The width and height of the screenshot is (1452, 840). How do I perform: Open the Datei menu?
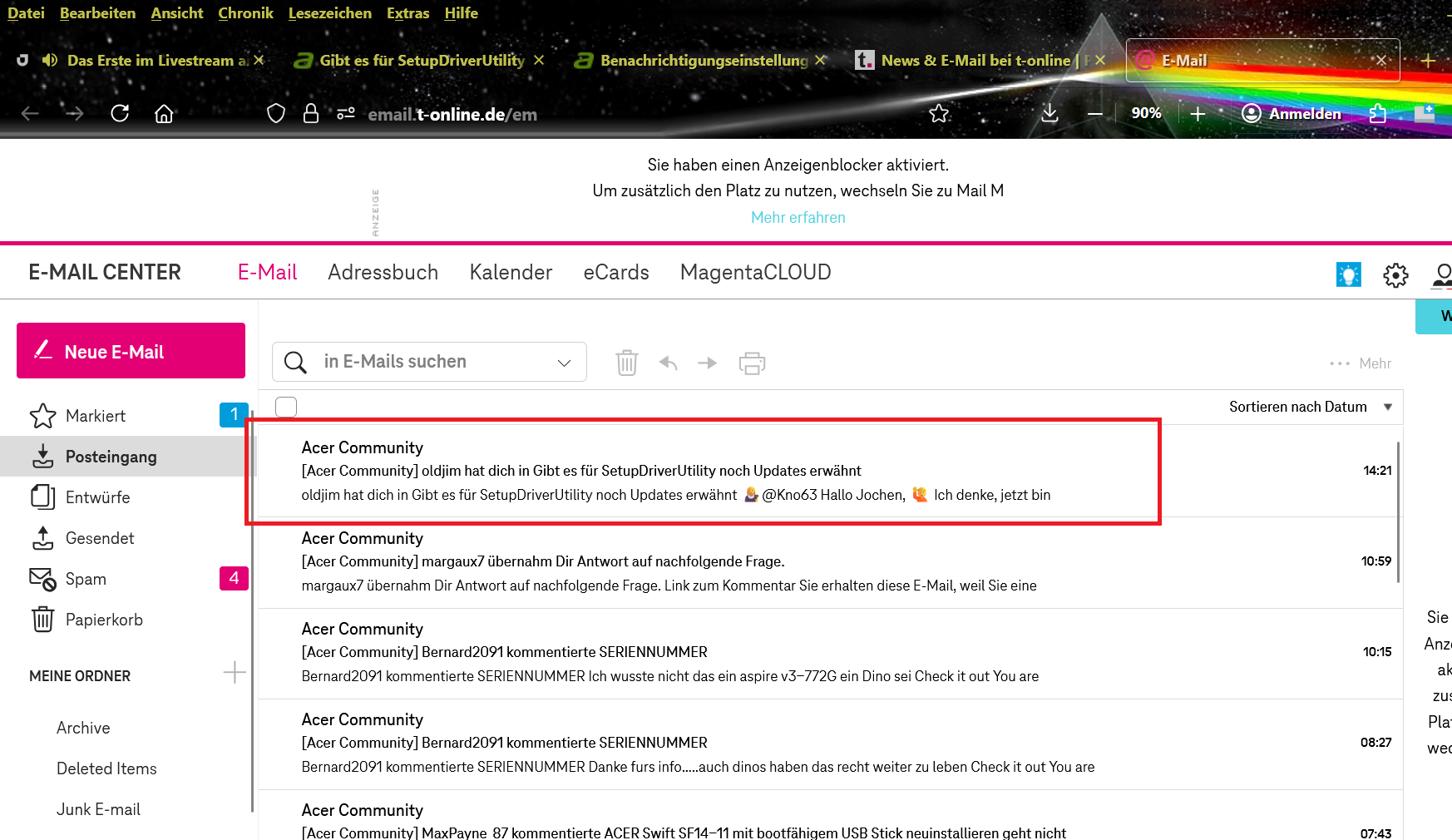tap(26, 13)
